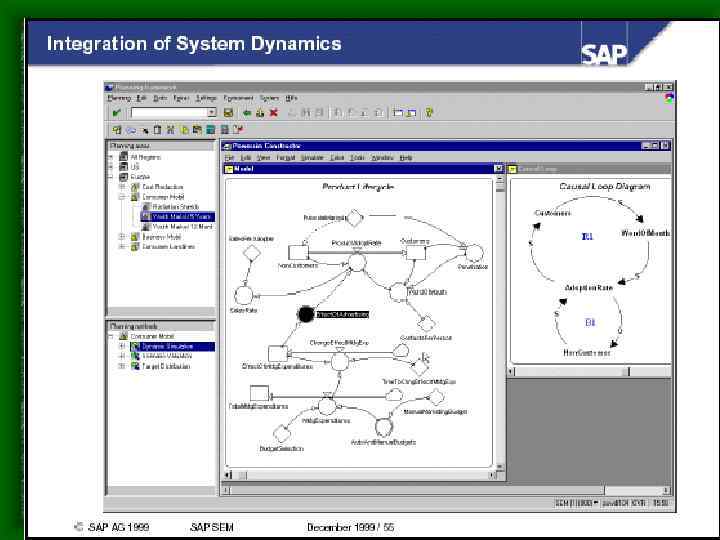Open the command field dropdown arrow
This screenshot has width=720, height=540.
212,112
